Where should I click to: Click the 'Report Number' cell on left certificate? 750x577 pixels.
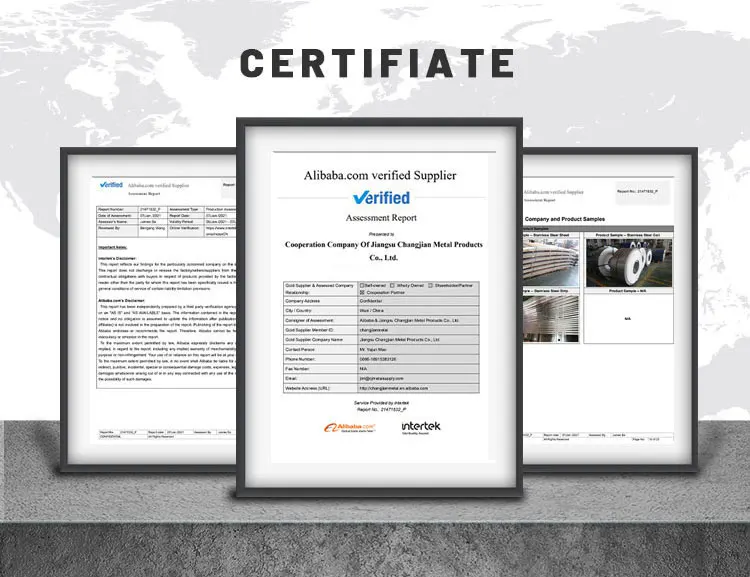click(x=117, y=210)
